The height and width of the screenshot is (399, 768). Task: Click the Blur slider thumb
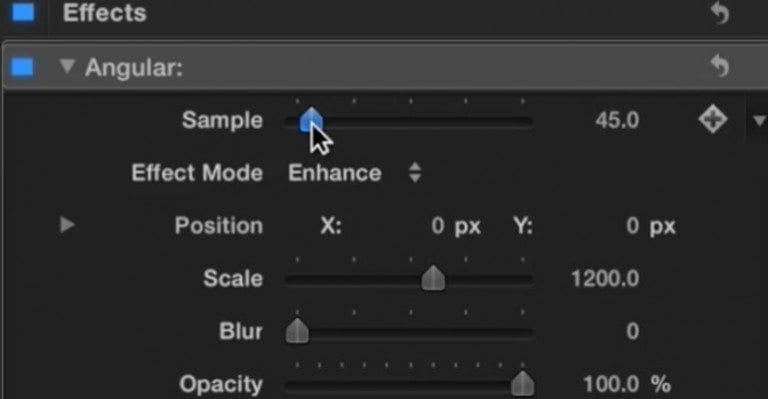tap(297, 330)
